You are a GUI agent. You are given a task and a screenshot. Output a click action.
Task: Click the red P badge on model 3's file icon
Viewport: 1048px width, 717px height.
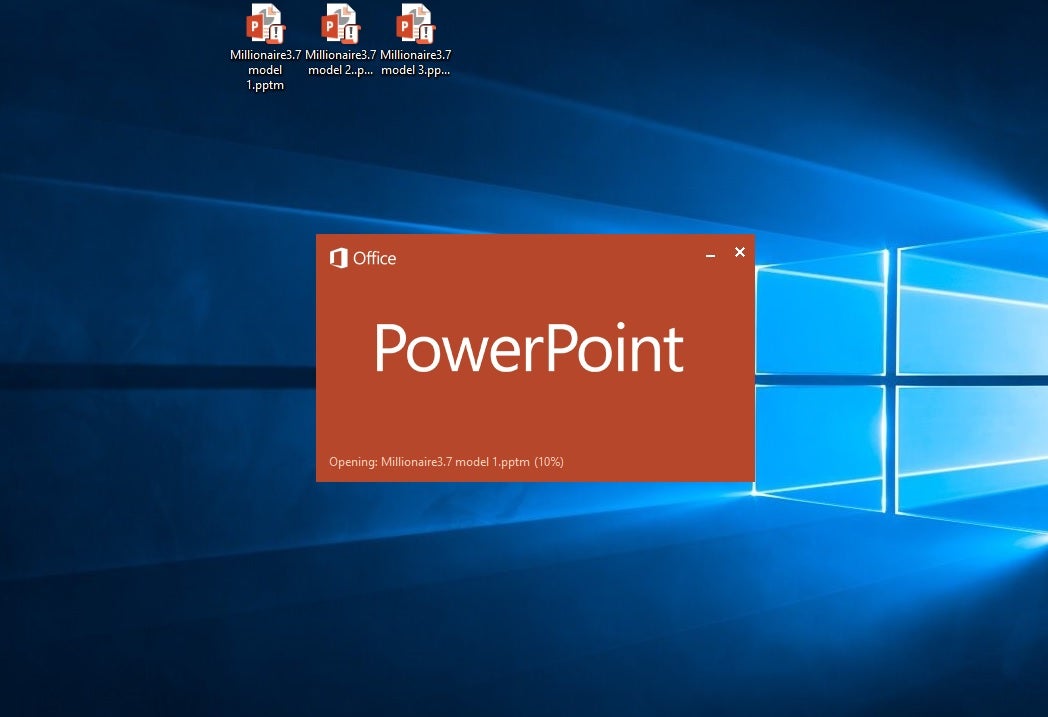coord(406,25)
